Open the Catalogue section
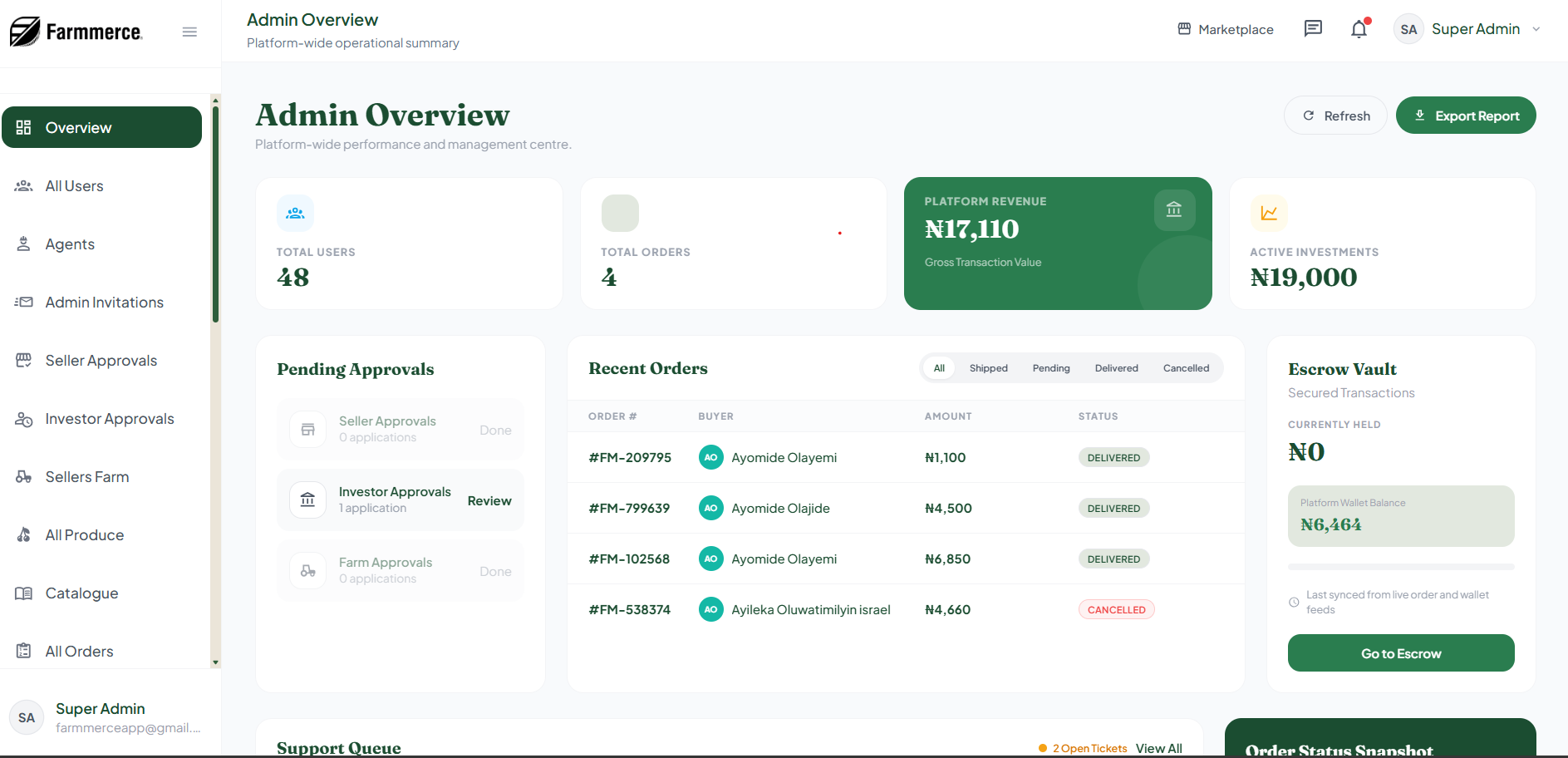Image resolution: width=1568 pixels, height=758 pixels. pos(101,593)
